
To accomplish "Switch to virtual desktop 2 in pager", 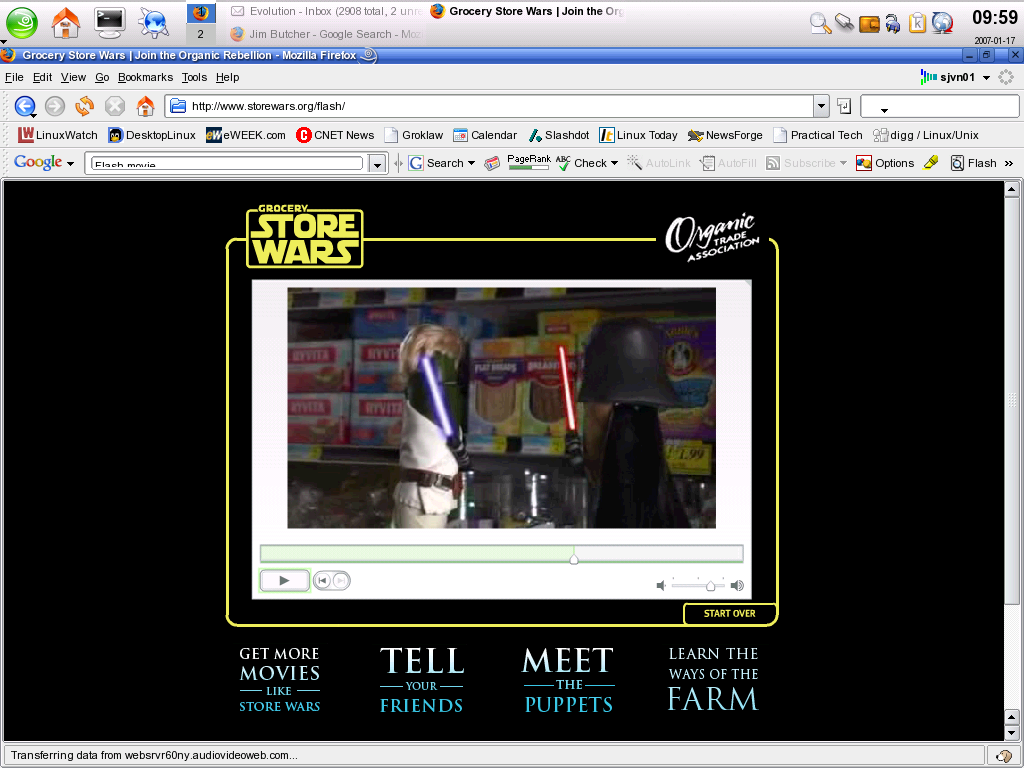I will point(200,34).
